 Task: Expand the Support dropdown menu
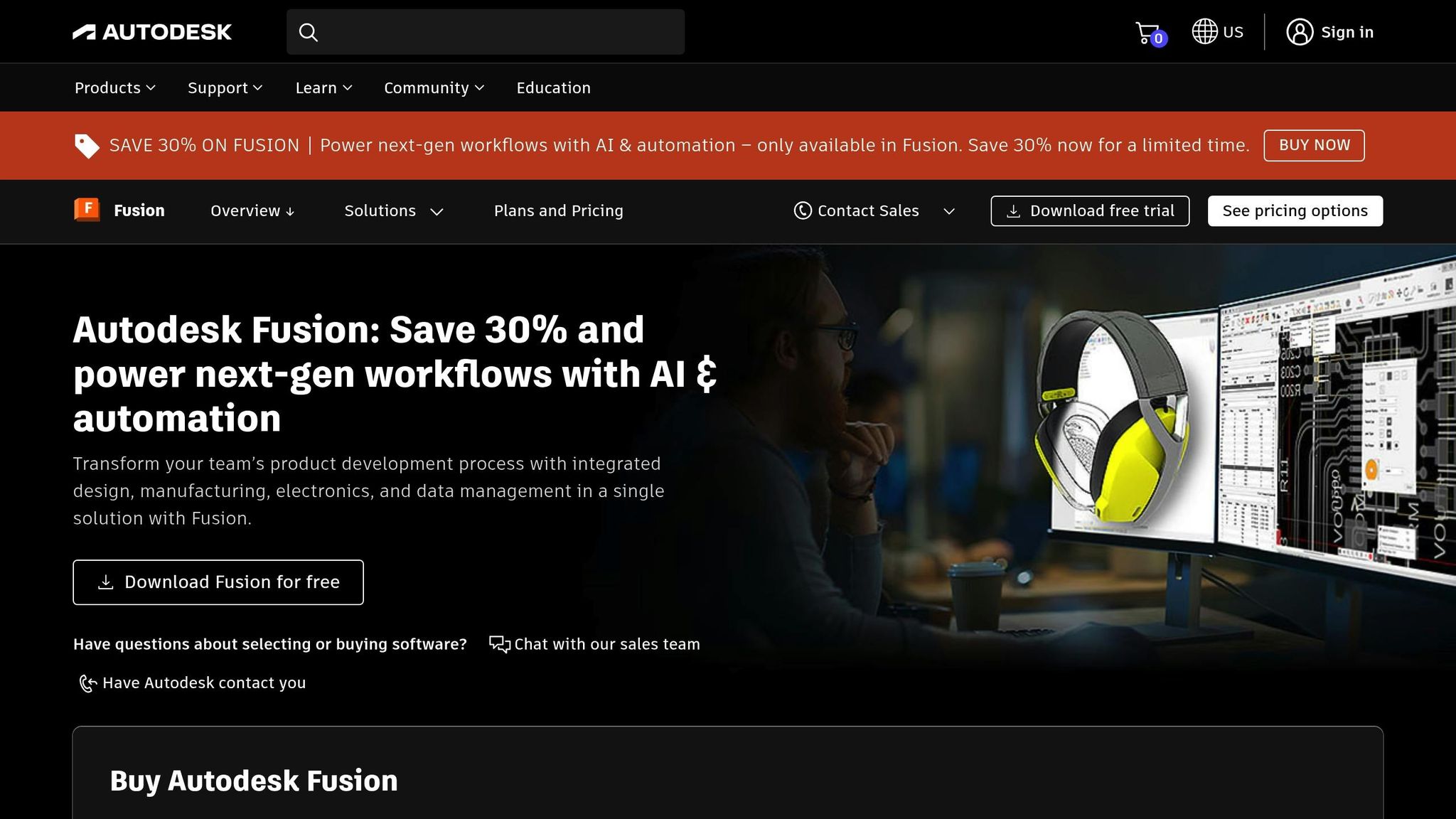tap(225, 88)
